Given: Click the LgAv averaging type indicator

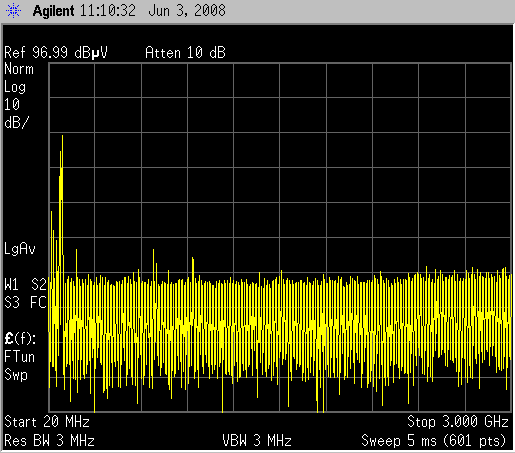Looking at the screenshot, I should (x=20, y=249).
